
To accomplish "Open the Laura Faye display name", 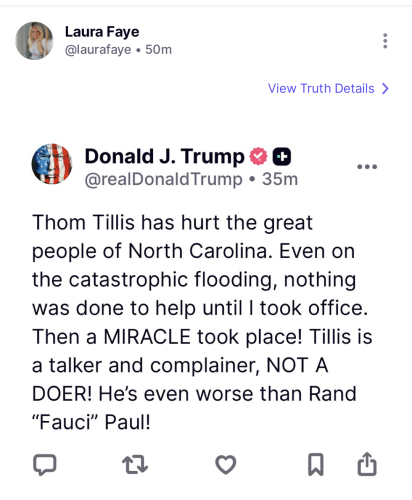I will click(x=102, y=32).
